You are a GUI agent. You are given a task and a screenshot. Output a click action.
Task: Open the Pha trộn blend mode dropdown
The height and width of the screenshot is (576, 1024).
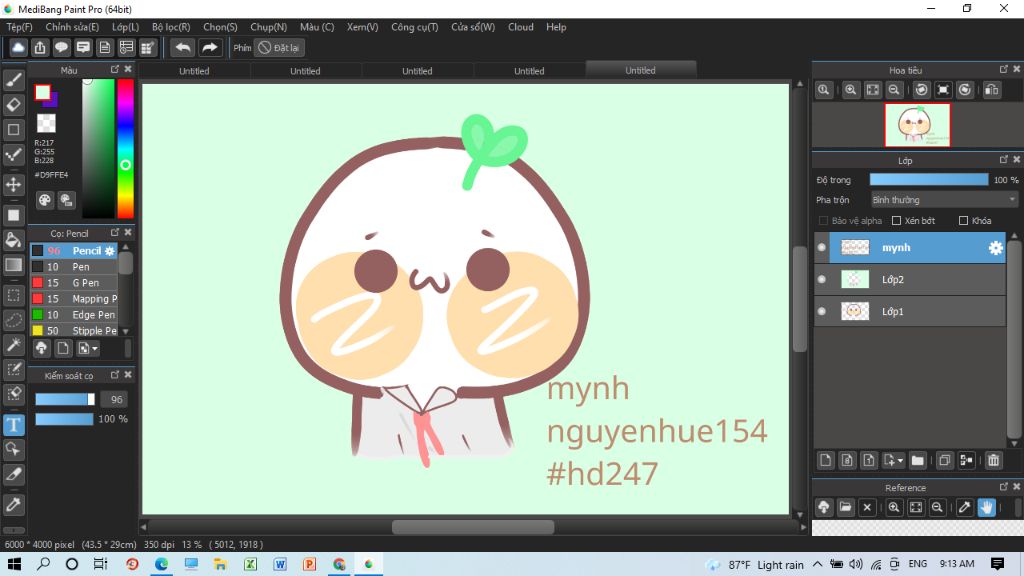(x=944, y=200)
